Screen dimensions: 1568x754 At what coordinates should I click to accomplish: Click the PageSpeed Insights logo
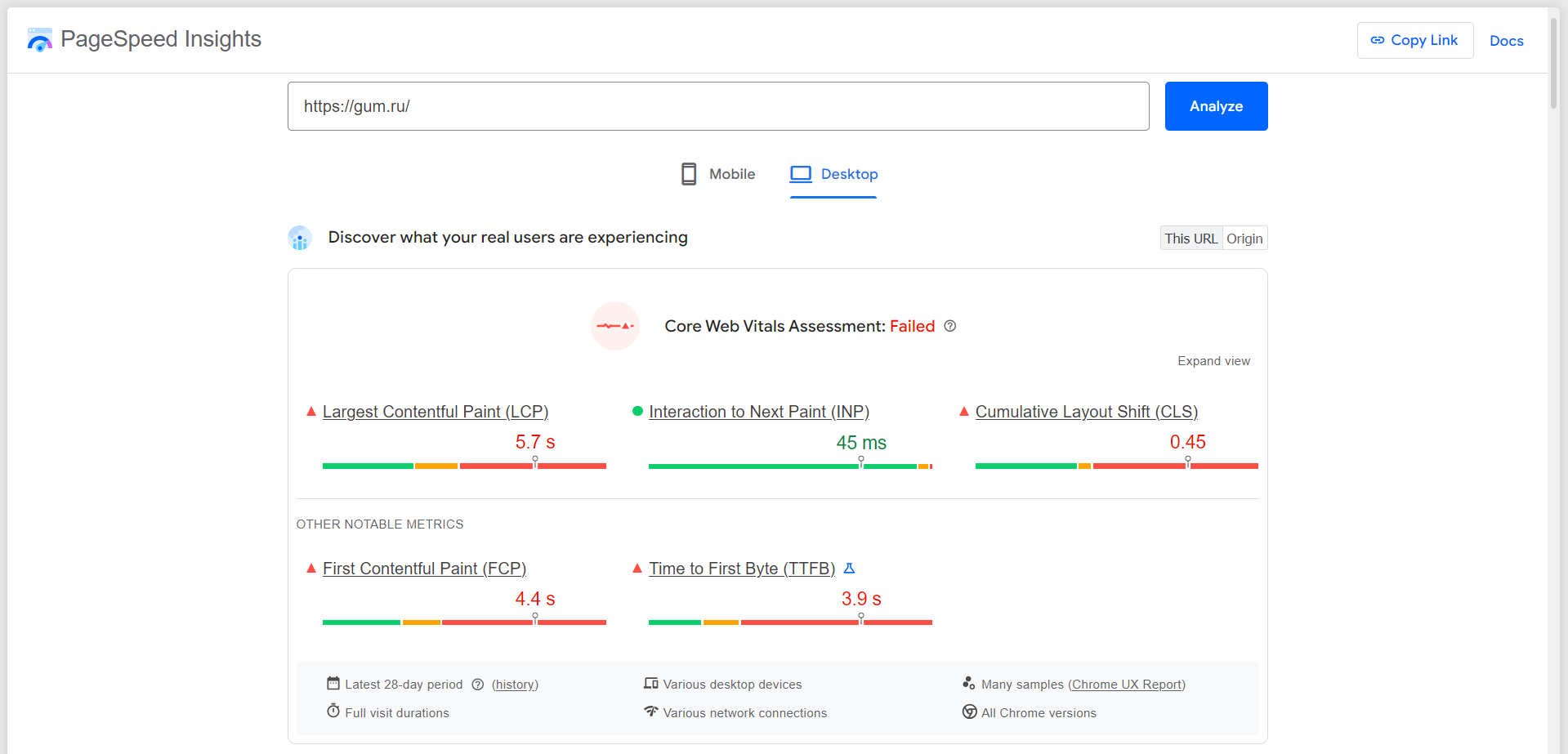tap(39, 38)
